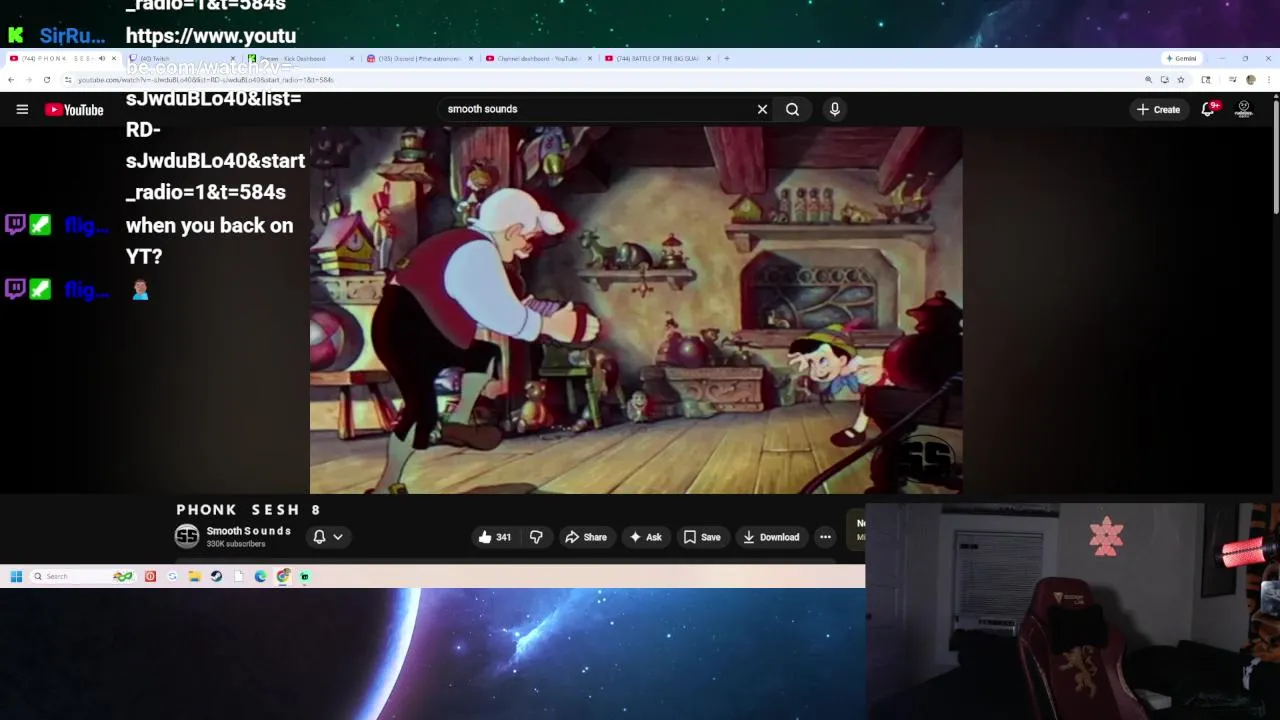This screenshot has height=720, width=1280.
Task: Open more actions three-dot menu
Action: pyautogui.click(x=825, y=537)
